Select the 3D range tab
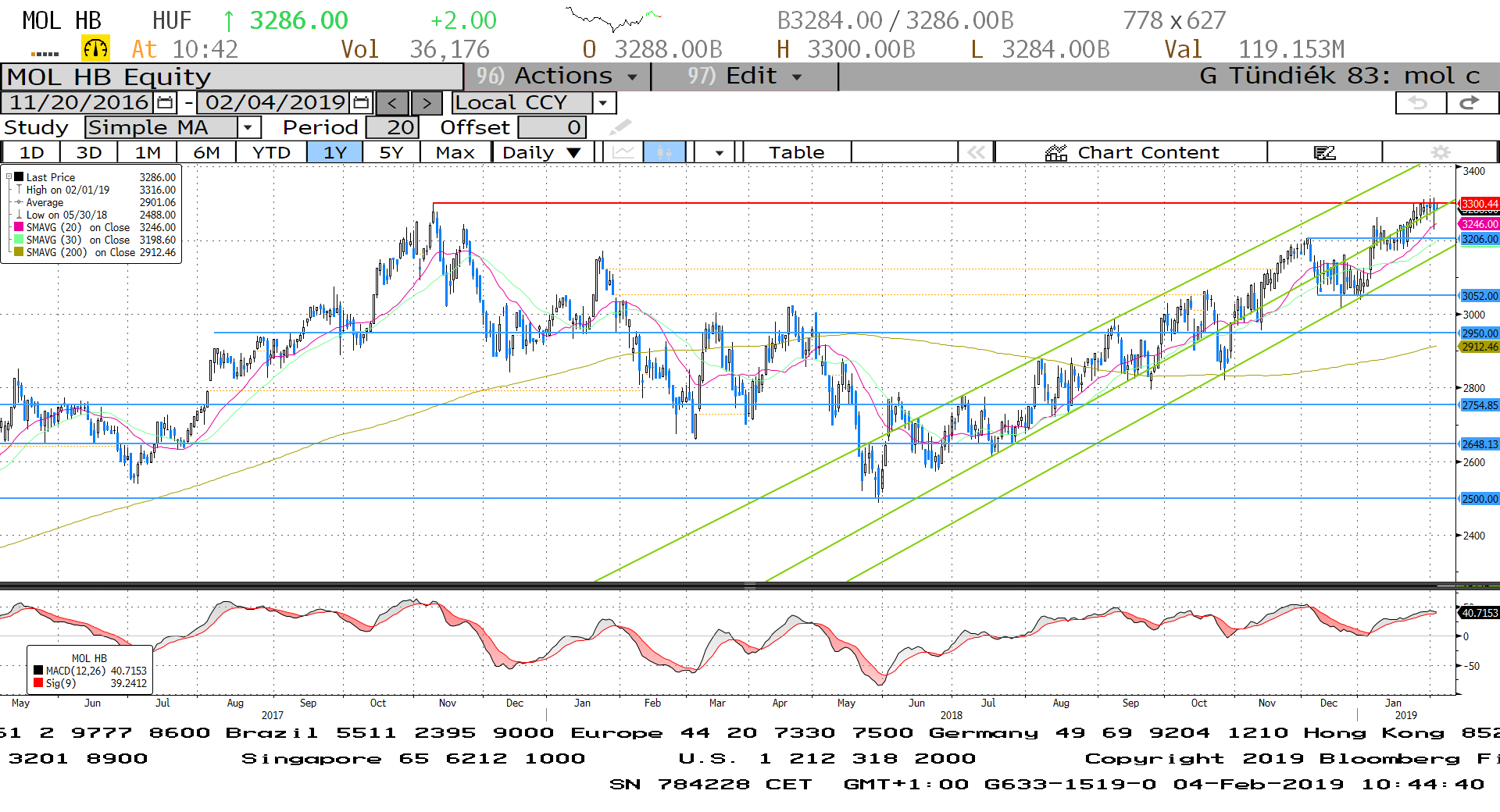This screenshot has width=1500, height=812. click(x=89, y=152)
